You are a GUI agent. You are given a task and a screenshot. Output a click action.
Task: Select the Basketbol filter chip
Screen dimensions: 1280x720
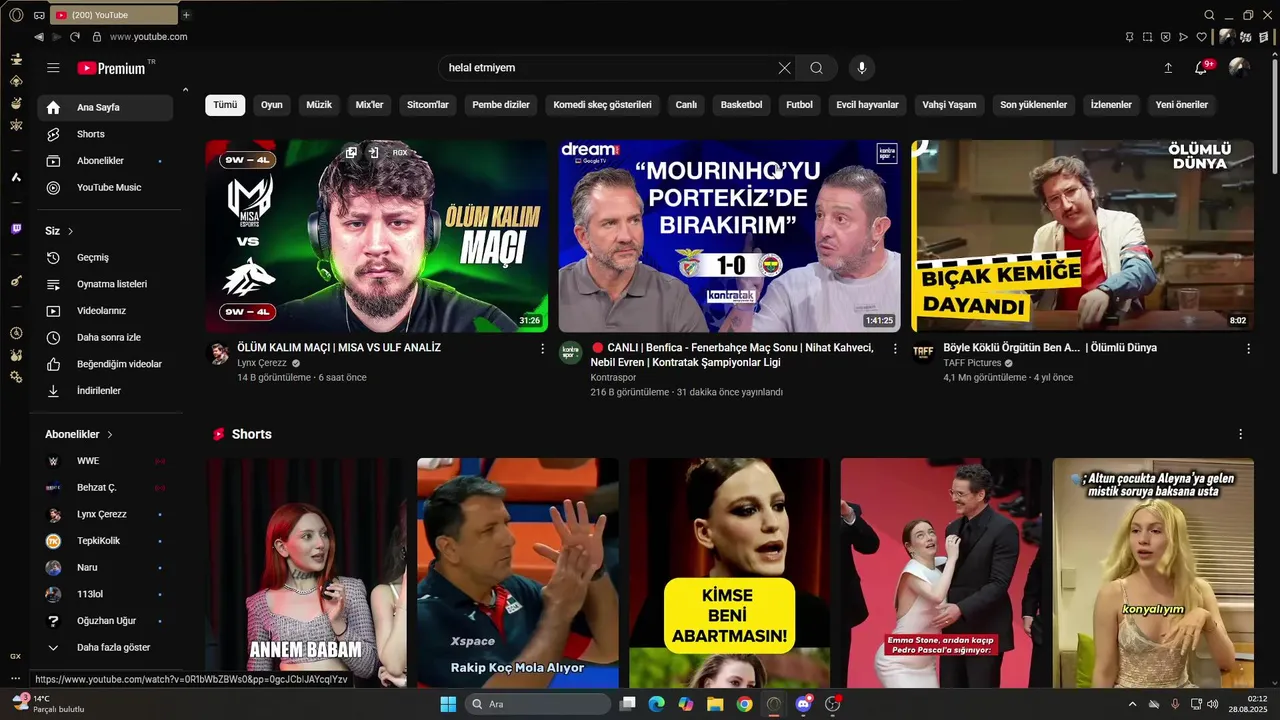point(741,105)
